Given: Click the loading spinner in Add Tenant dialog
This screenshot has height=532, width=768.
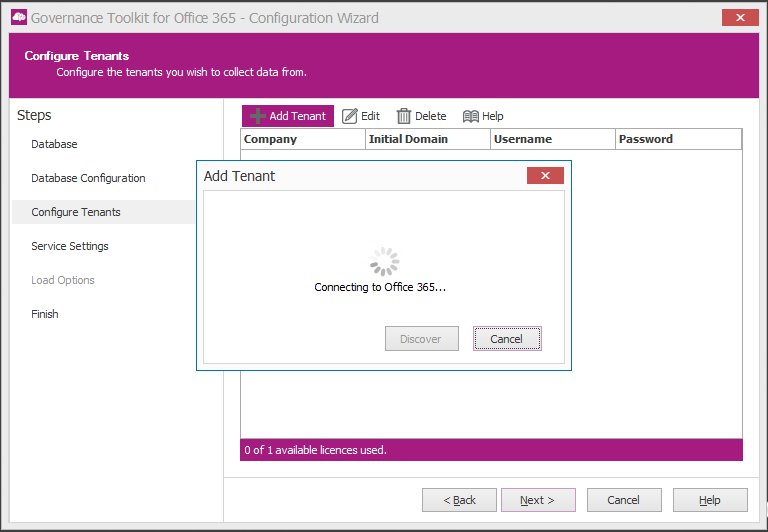Looking at the screenshot, I should pyautogui.click(x=384, y=262).
